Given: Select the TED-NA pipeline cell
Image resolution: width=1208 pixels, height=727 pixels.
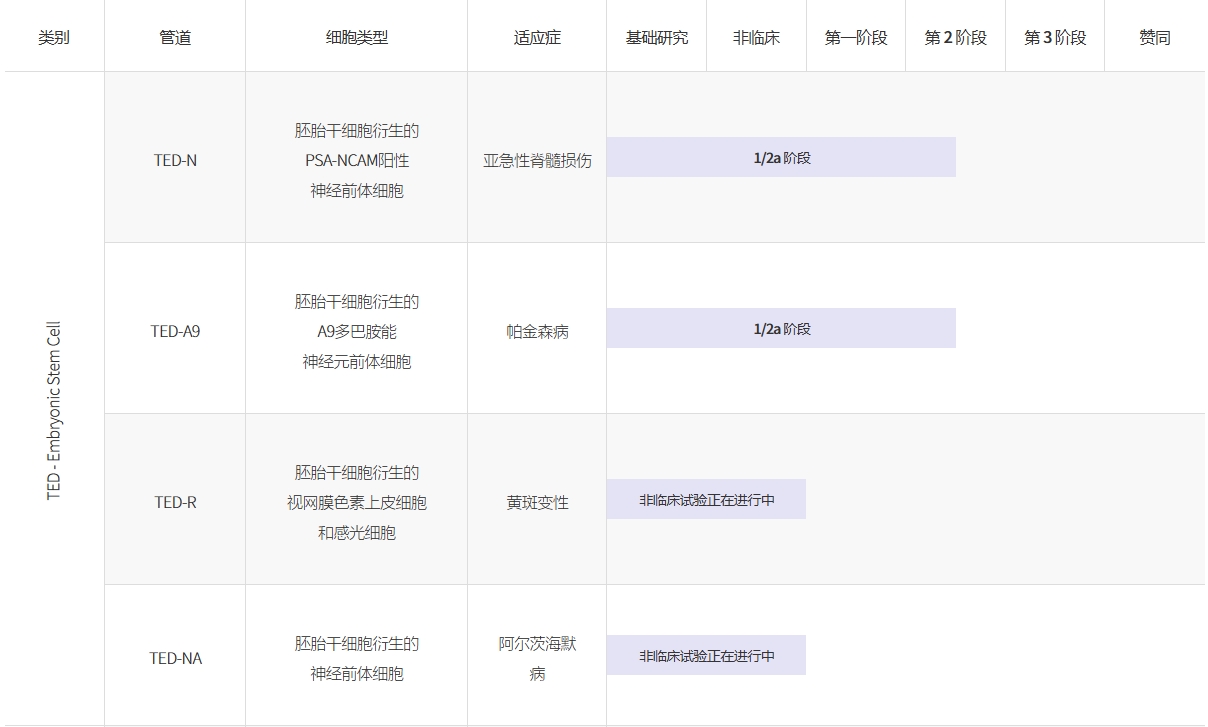Looking at the screenshot, I should point(175,658).
